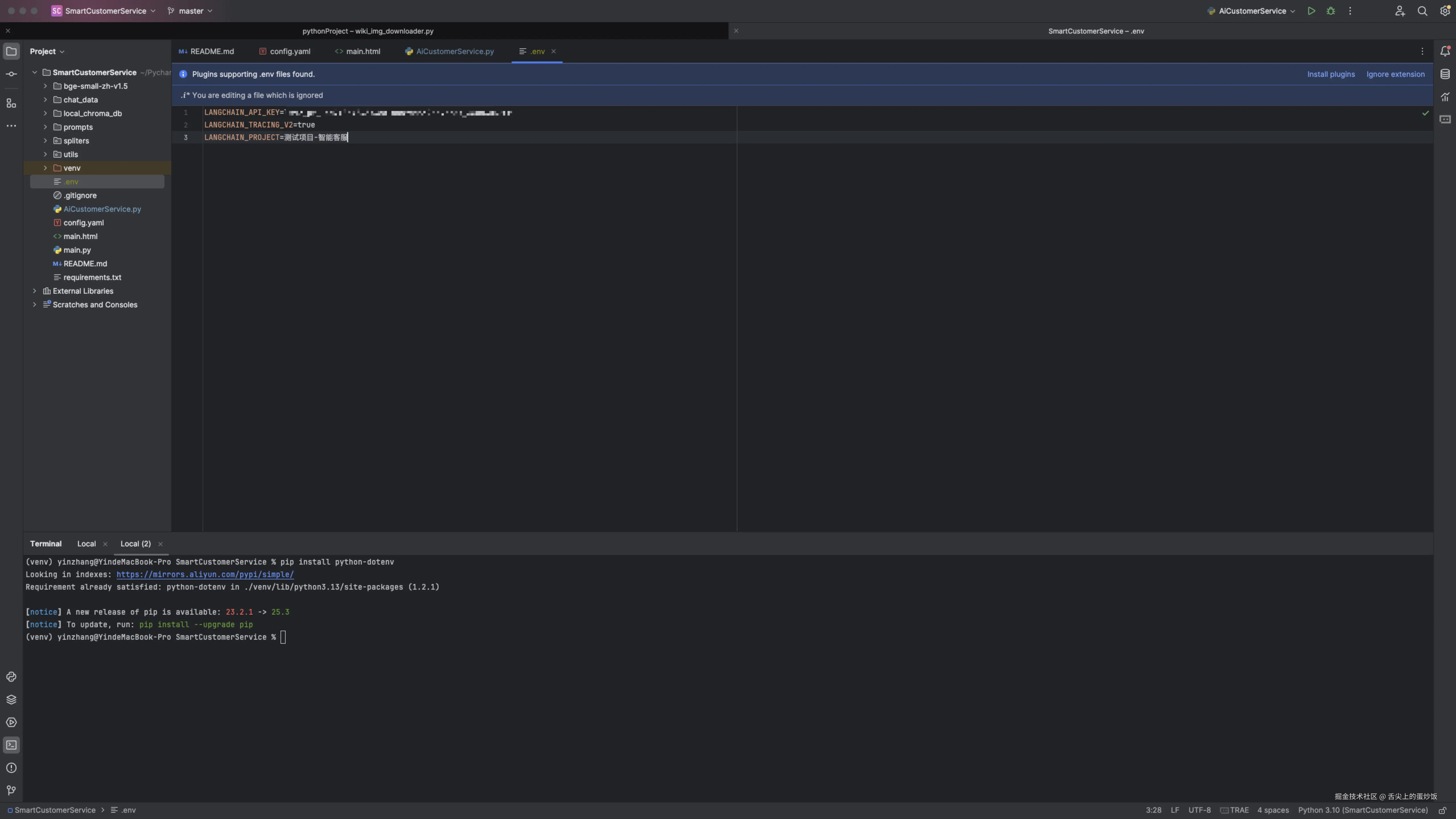Toggle the Terminal tool window button
The image size is (1456, 819).
pyautogui.click(x=11, y=745)
